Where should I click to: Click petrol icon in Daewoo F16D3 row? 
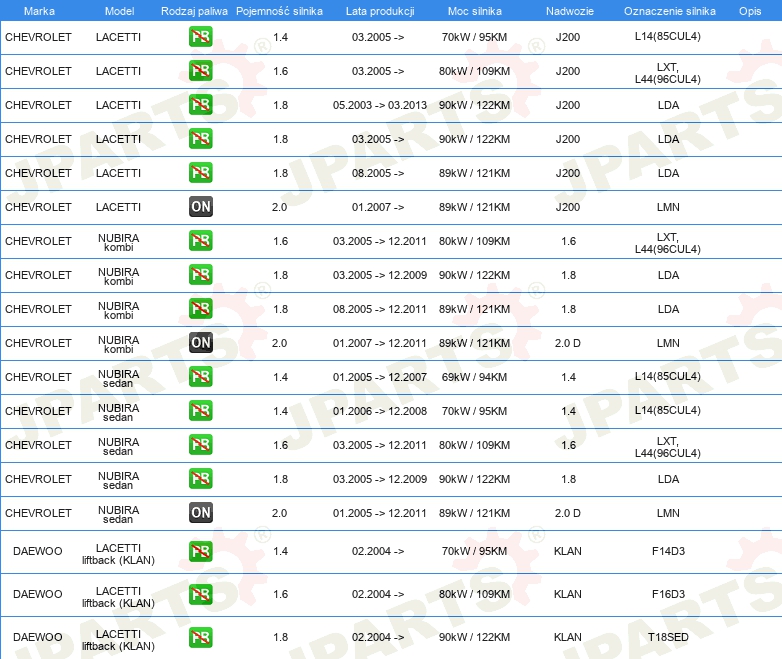point(200,594)
